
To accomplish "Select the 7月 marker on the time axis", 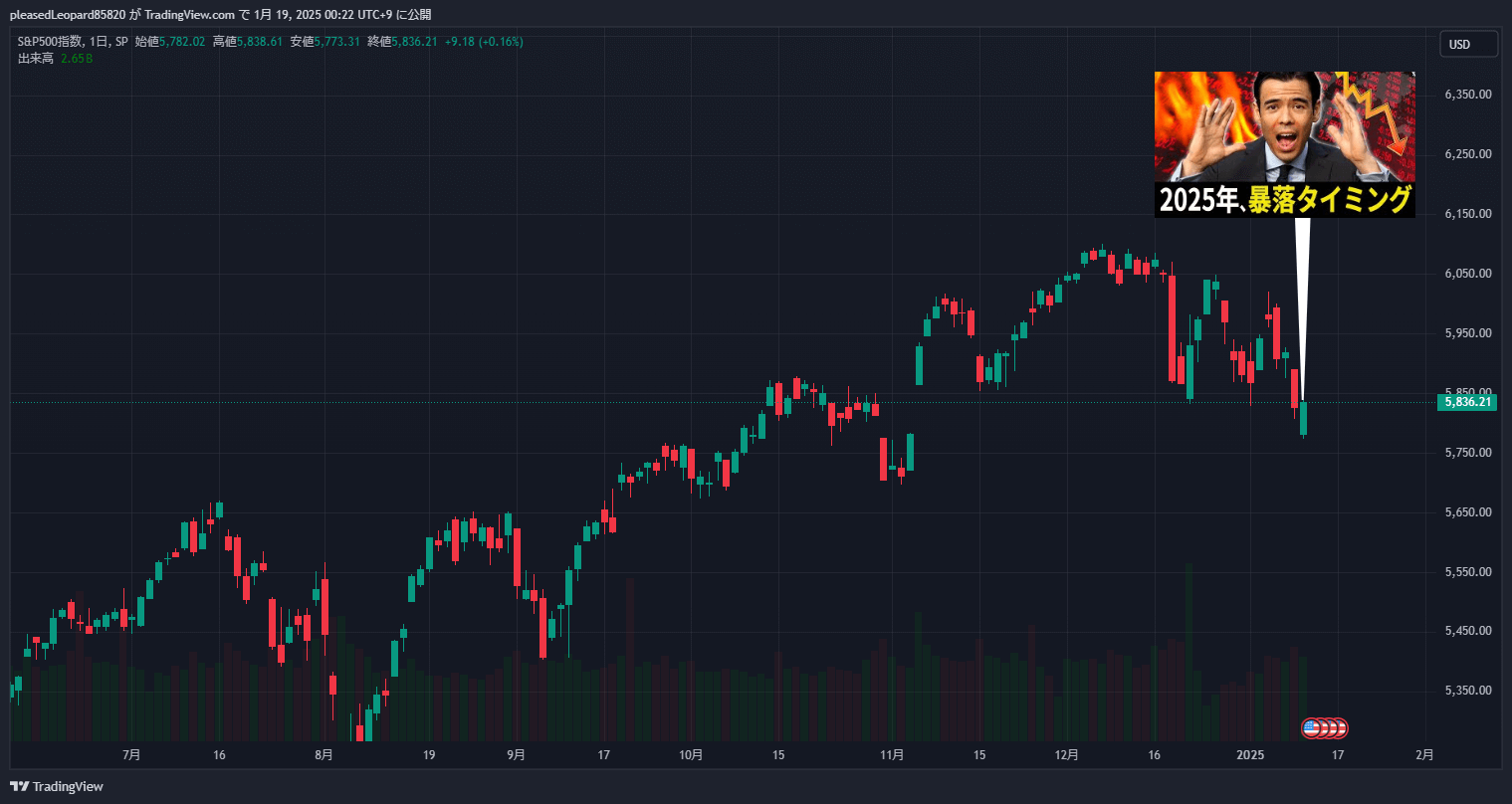I will tap(130, 755).
